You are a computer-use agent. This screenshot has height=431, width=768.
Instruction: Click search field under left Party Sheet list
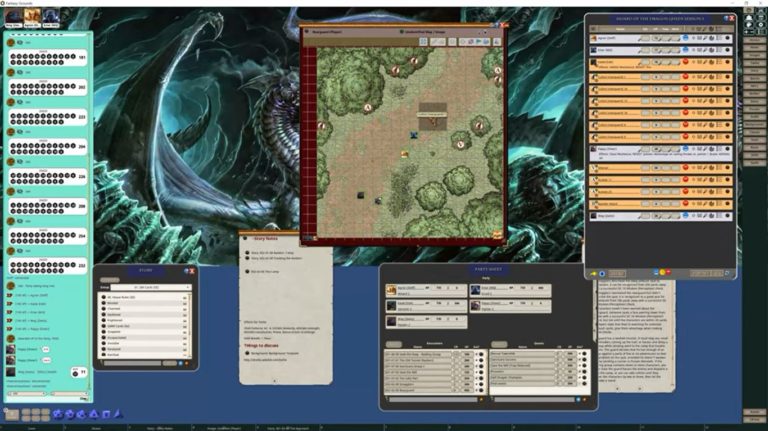coord(432,400)
